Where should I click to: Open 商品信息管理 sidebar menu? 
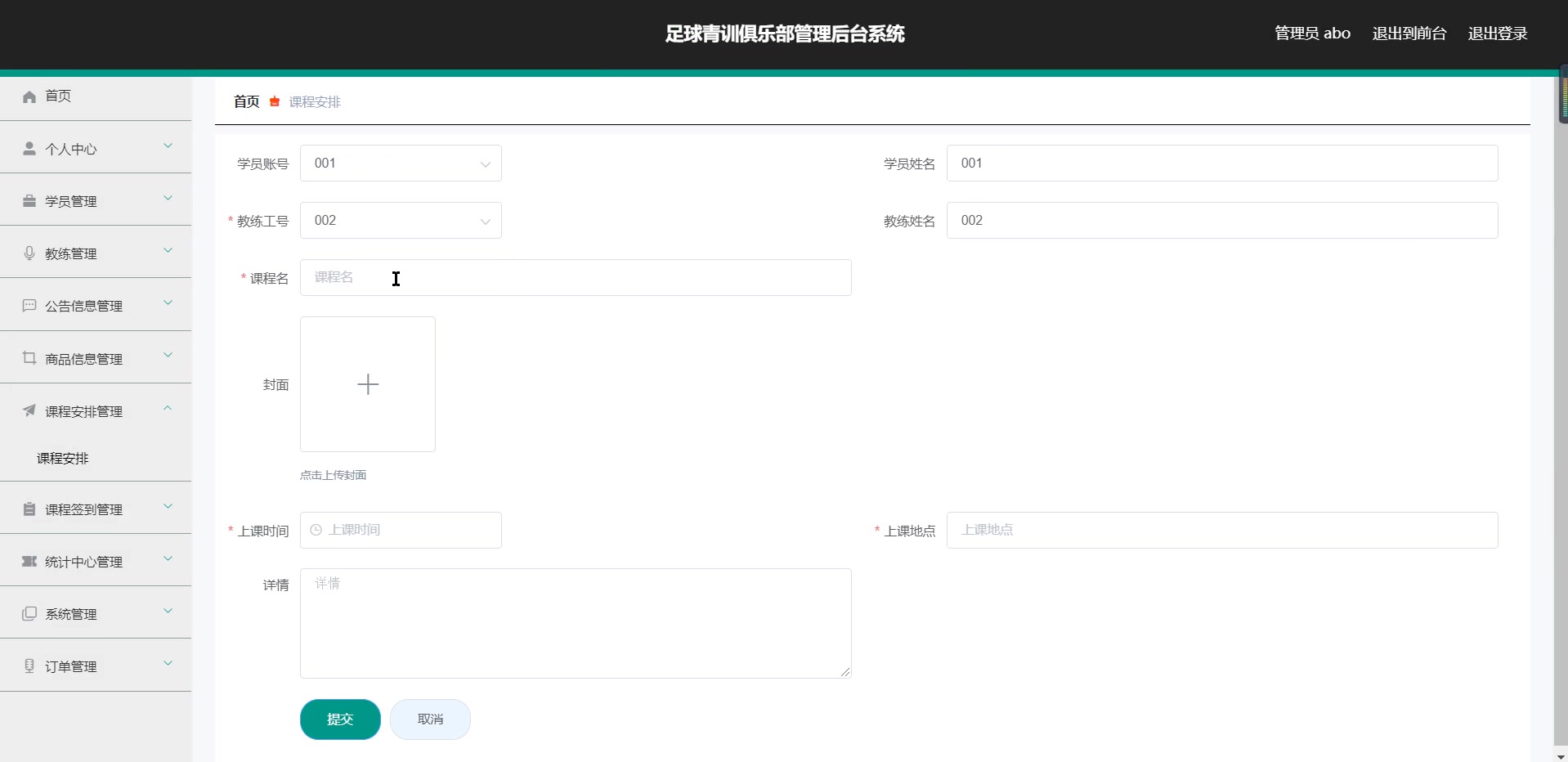[x=96, y=358]
